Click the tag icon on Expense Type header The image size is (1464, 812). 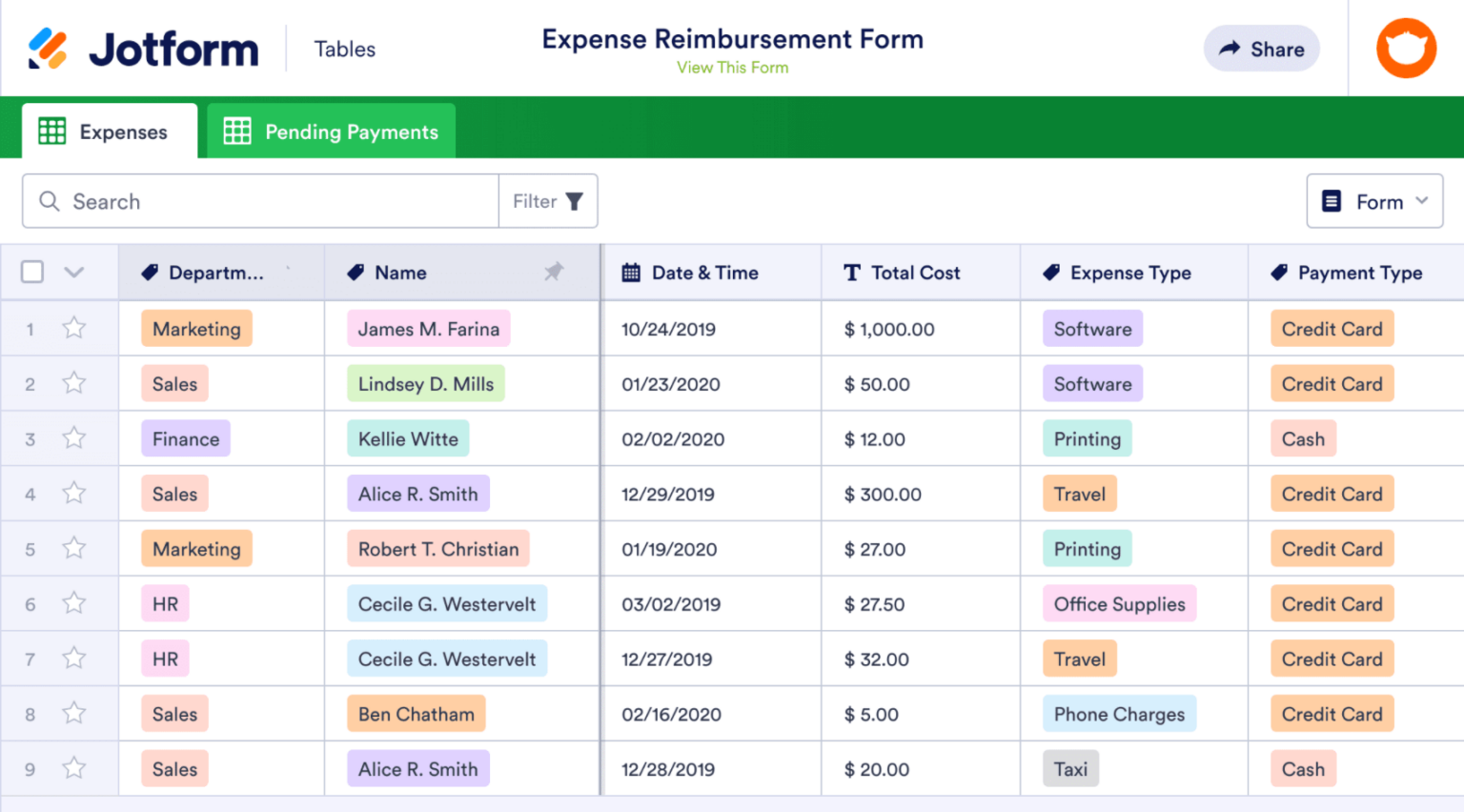(x=1049, y=272)
